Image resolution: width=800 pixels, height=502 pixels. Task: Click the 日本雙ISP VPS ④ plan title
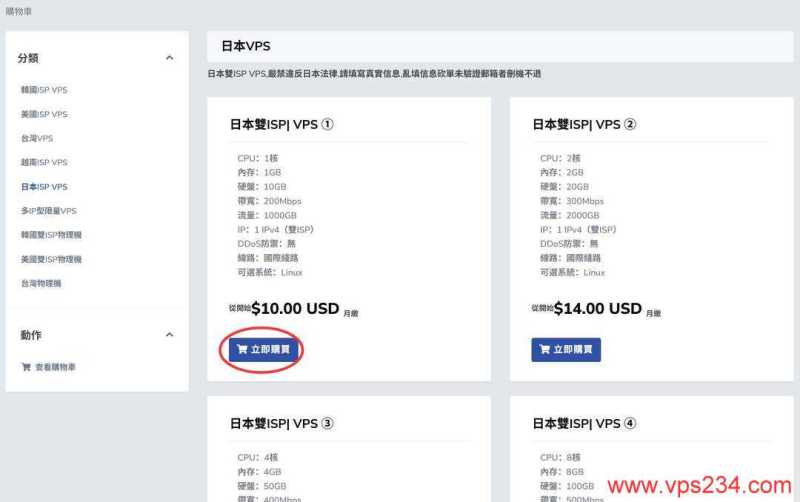pyautogui.click(x=584, y=423)
